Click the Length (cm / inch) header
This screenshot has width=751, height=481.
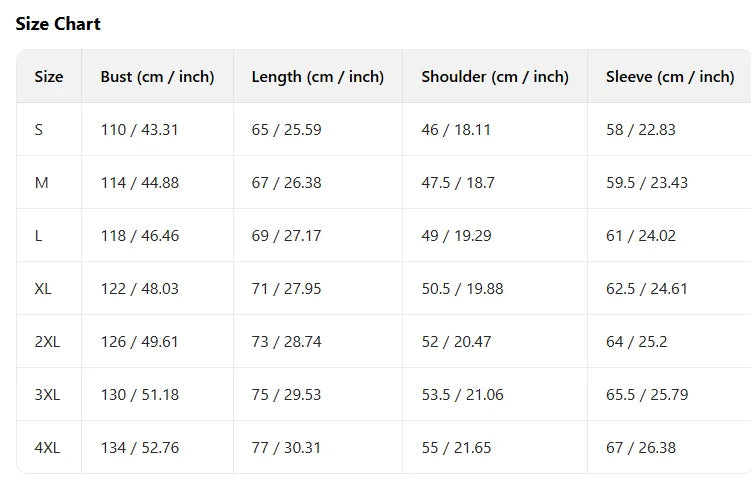(317, 77)
